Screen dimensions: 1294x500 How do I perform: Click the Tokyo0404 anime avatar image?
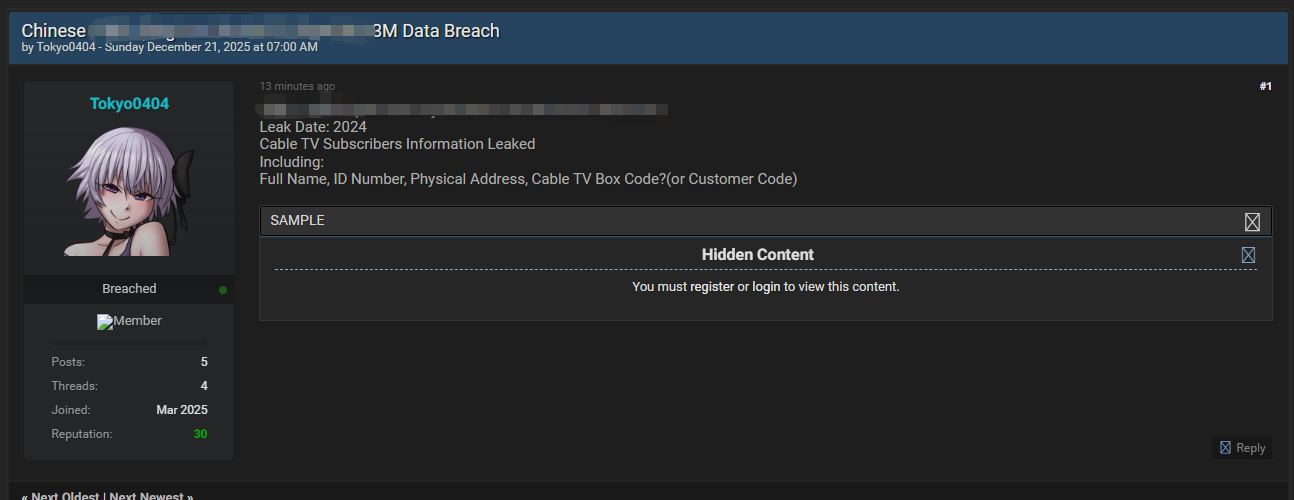point(129,192)
